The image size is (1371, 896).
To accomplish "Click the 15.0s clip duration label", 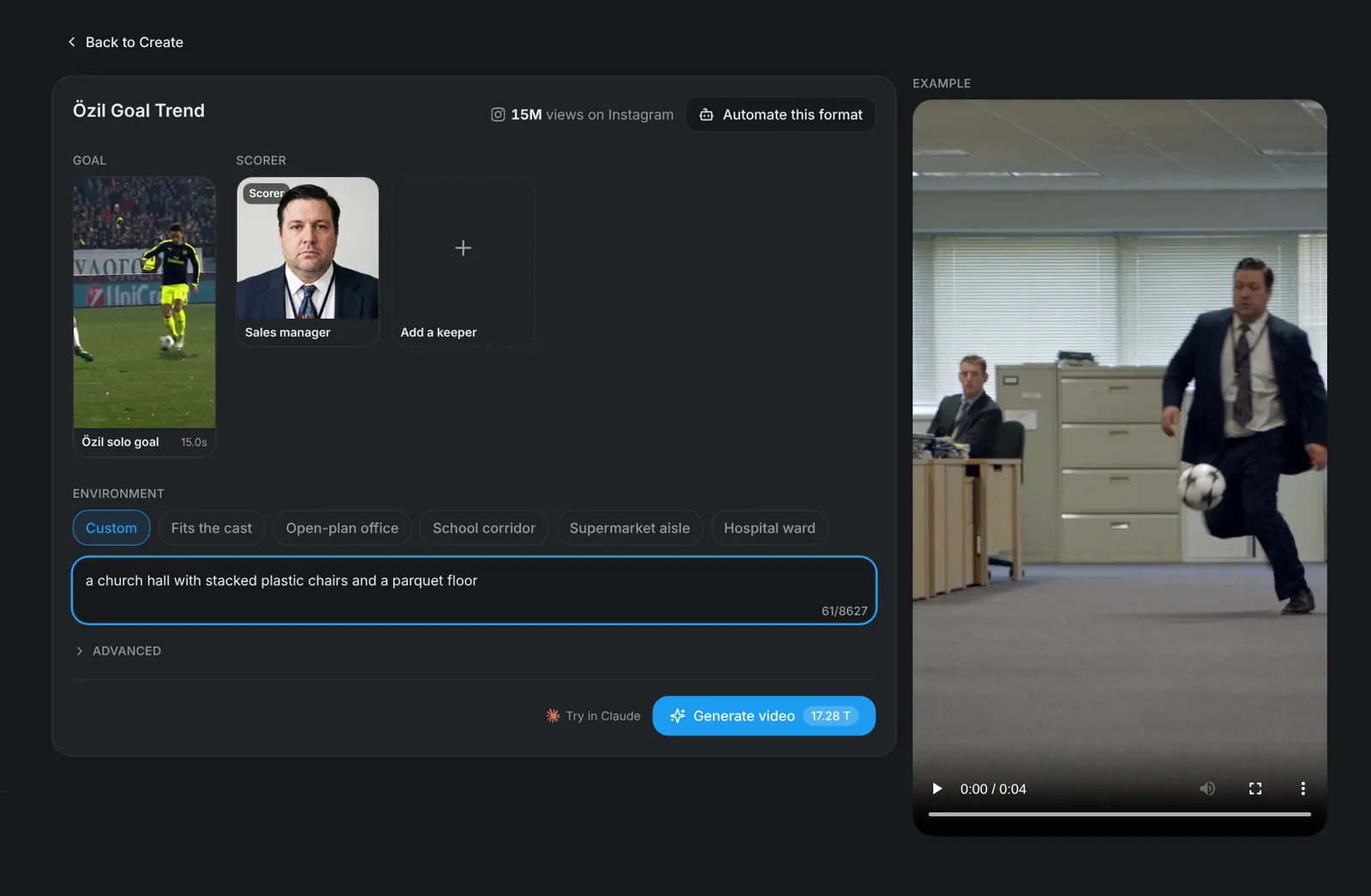I will 194,442.
